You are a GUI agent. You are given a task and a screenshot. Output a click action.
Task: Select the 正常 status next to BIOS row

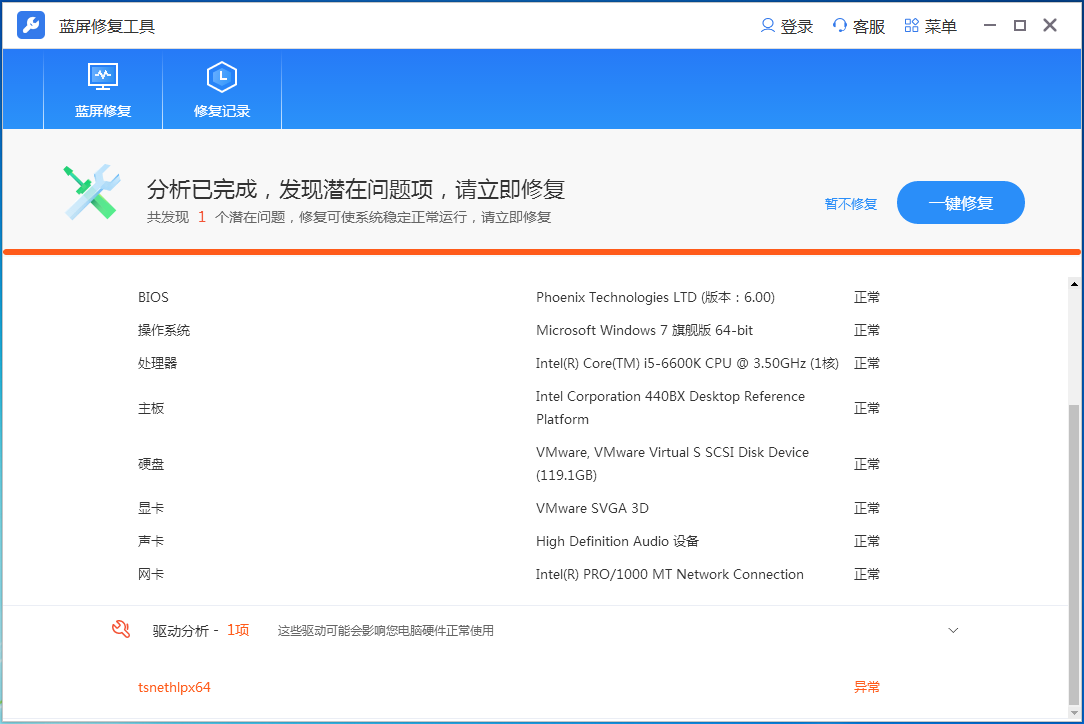(867, 297)
